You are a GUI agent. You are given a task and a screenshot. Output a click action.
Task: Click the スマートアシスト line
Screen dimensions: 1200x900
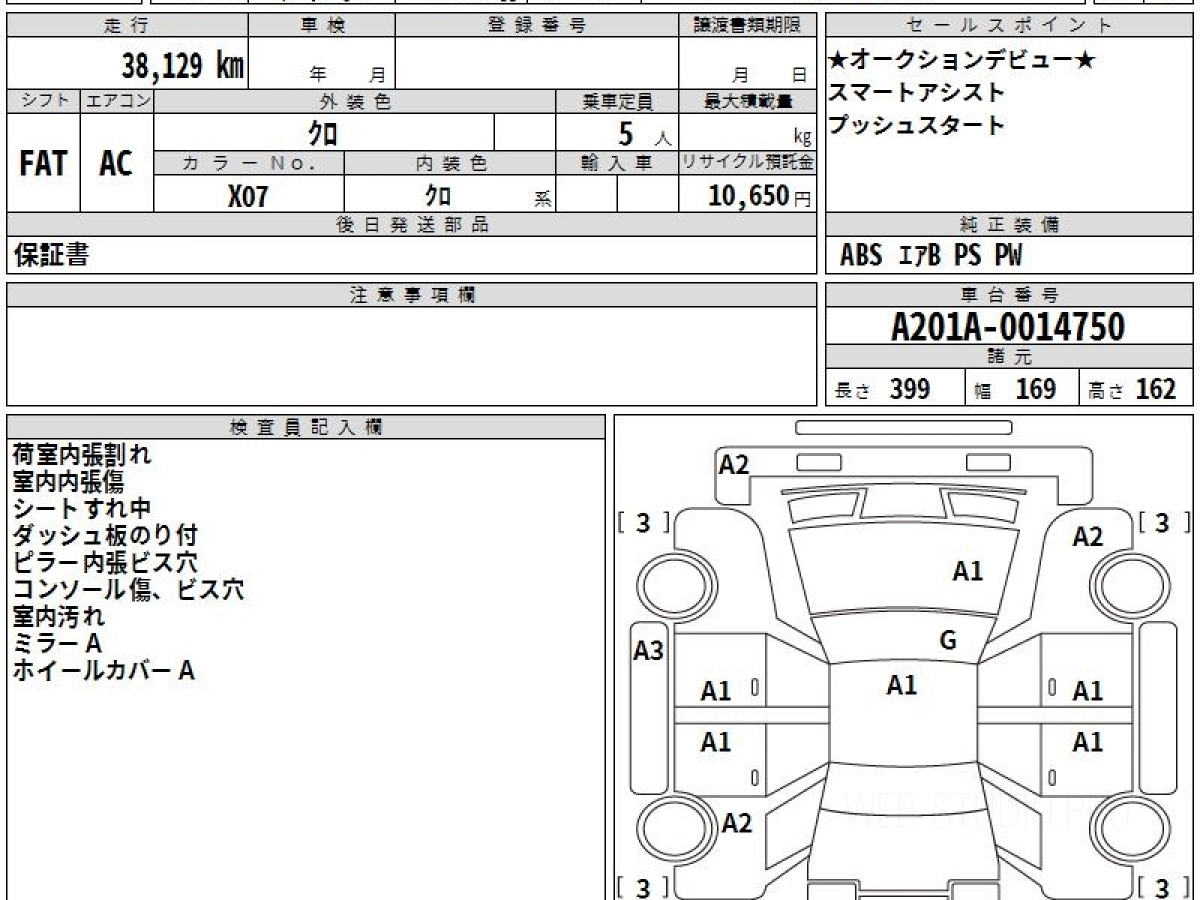[x=917, y=93]
